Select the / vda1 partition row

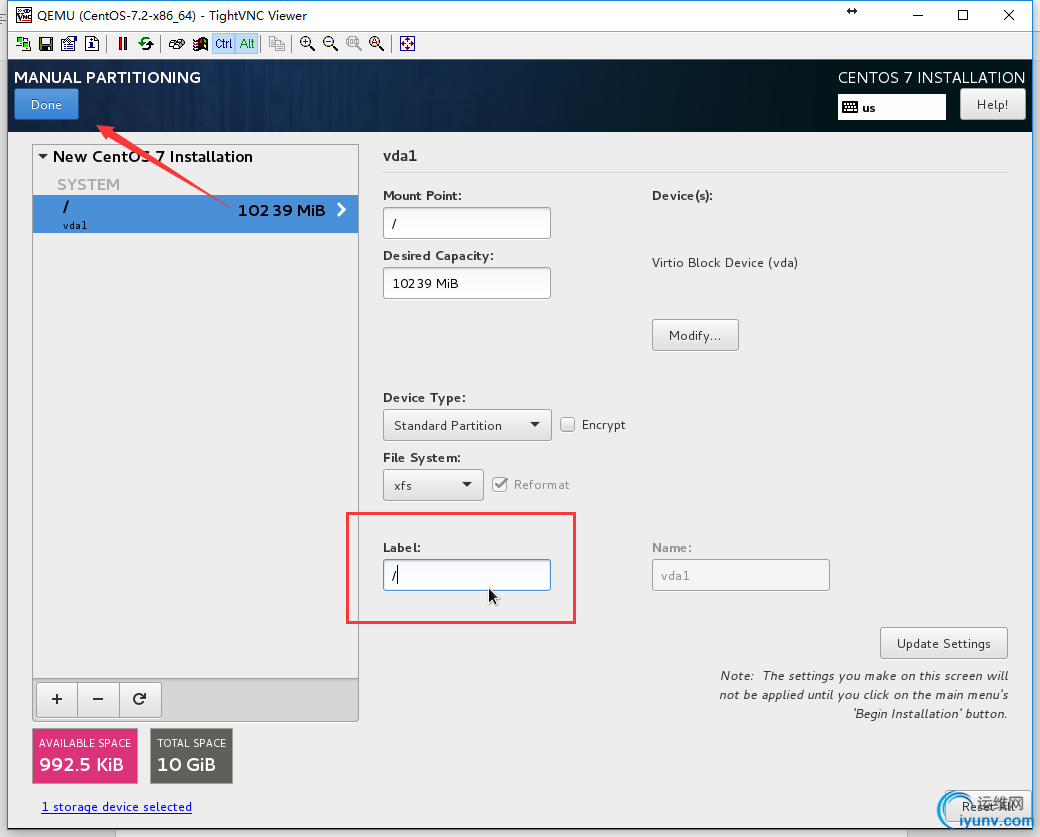[x=195, y=214]
